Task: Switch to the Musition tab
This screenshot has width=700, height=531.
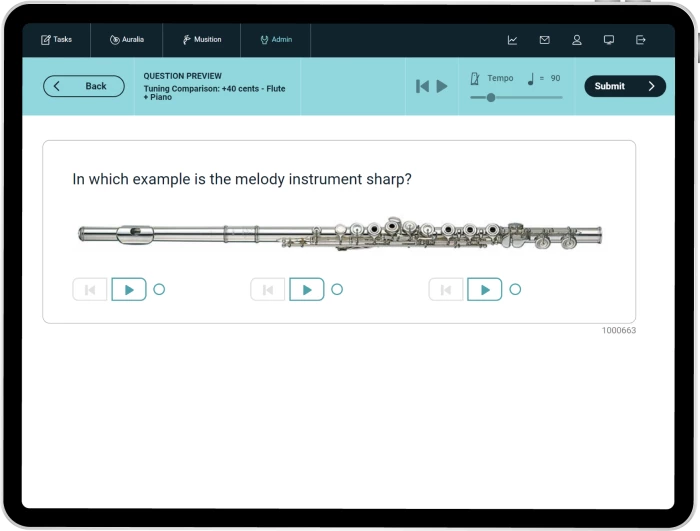Action: pyautogui.click(x=201, y=40)
